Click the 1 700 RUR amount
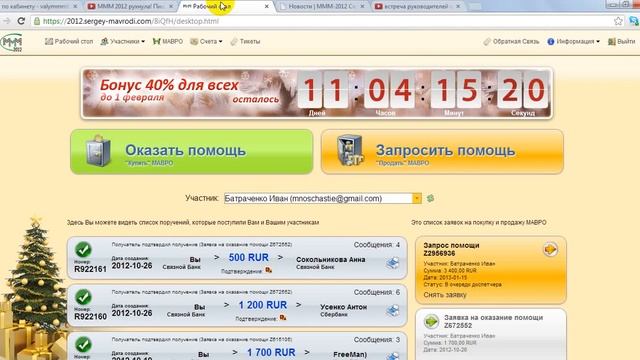 (x=271, y=352)
